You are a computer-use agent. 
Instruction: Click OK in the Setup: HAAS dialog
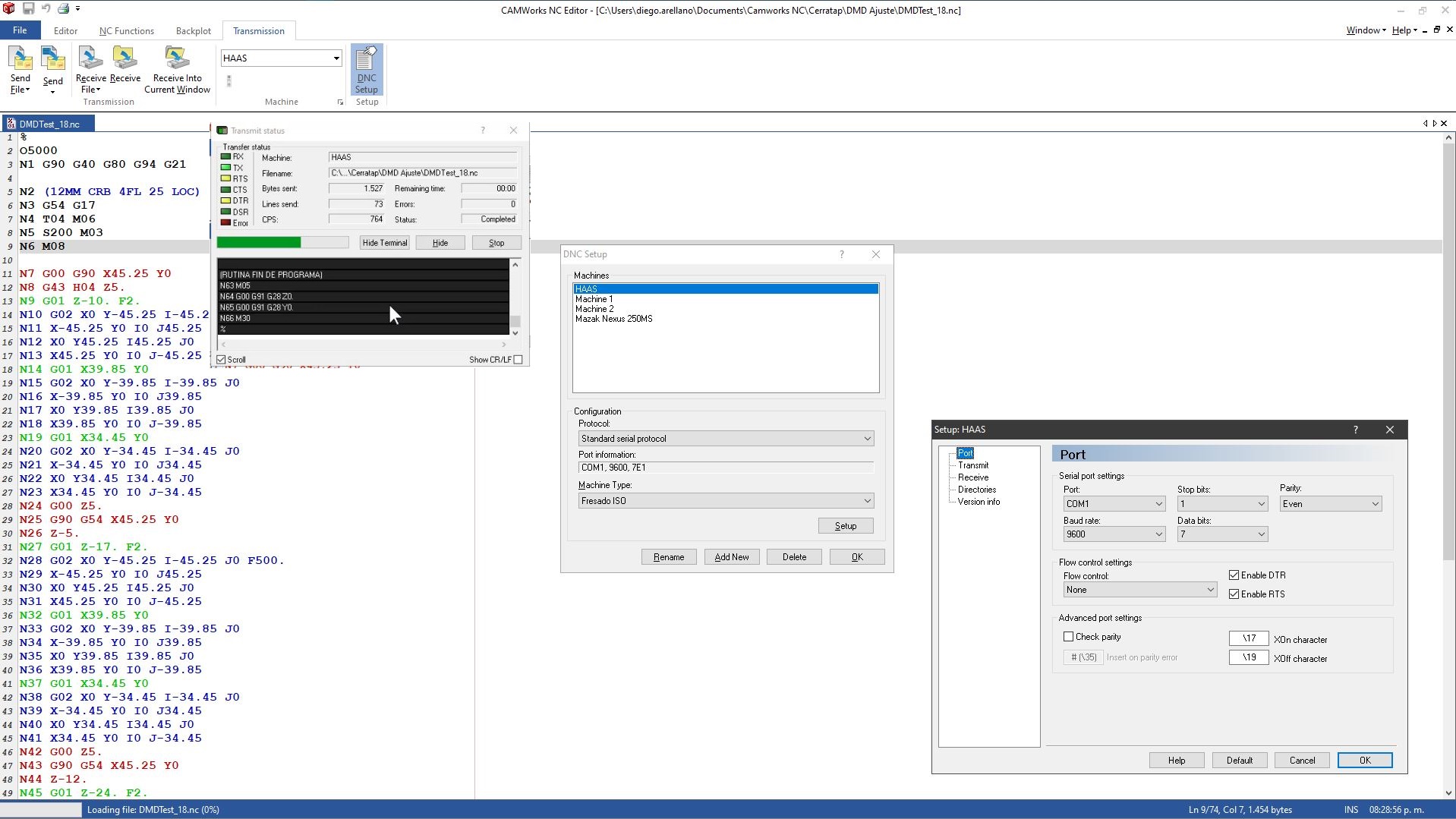point(1365,761)
